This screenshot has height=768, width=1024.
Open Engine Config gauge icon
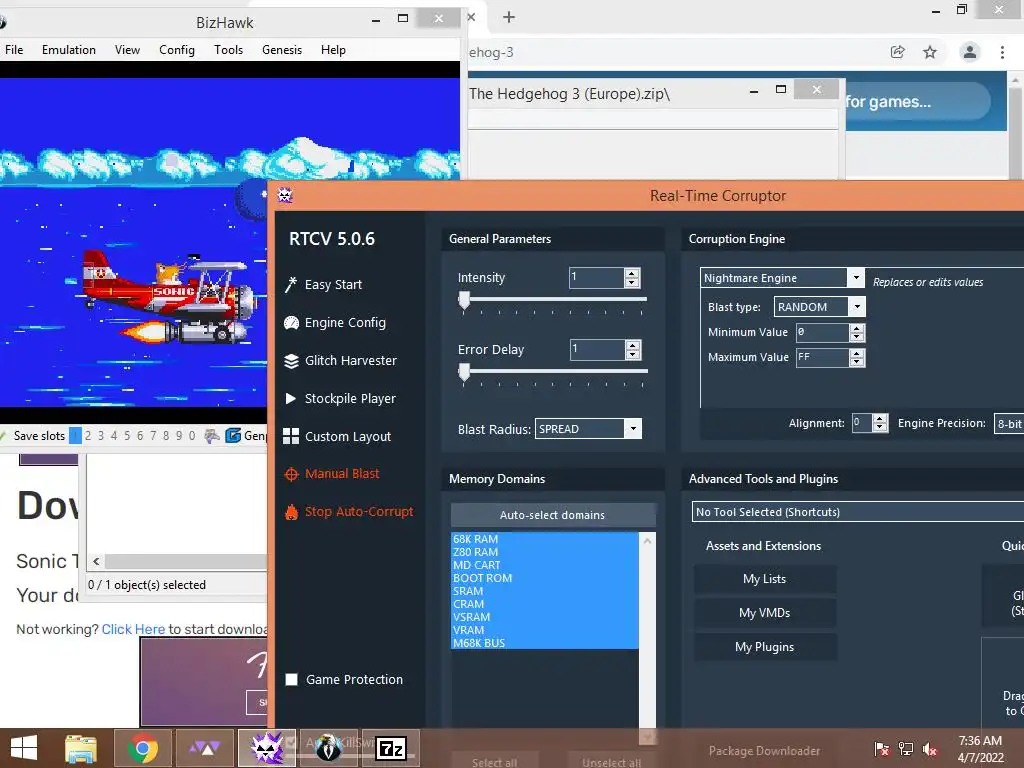point(291,323)
